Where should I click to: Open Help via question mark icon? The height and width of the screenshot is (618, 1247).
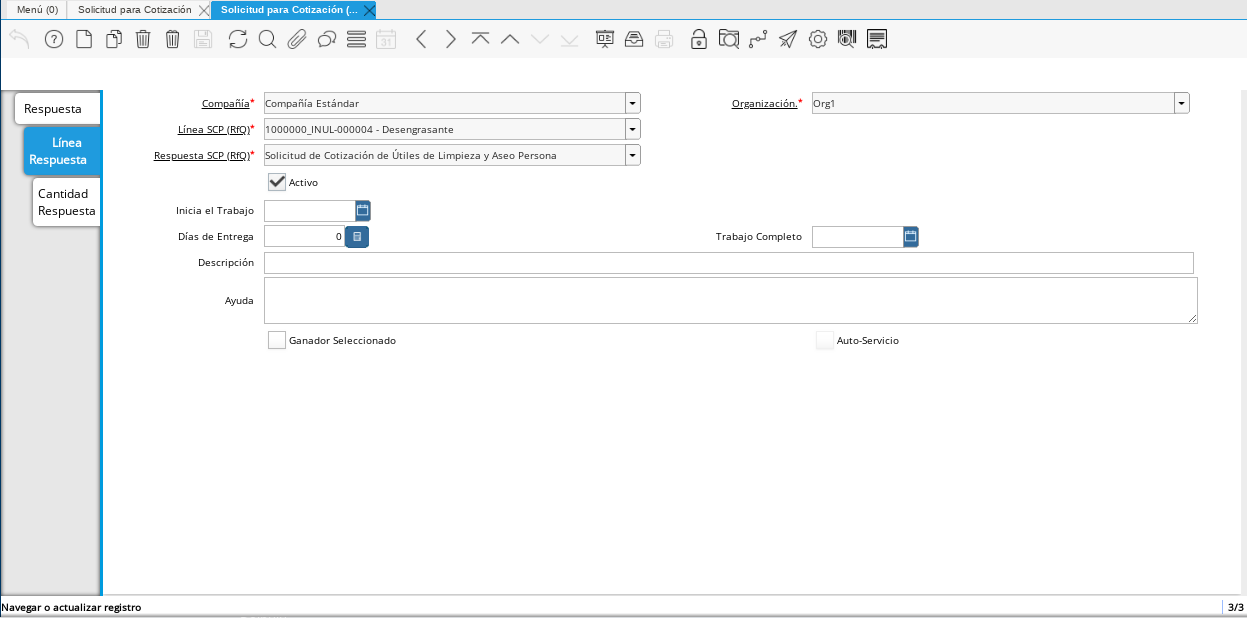tap(54, 39)
